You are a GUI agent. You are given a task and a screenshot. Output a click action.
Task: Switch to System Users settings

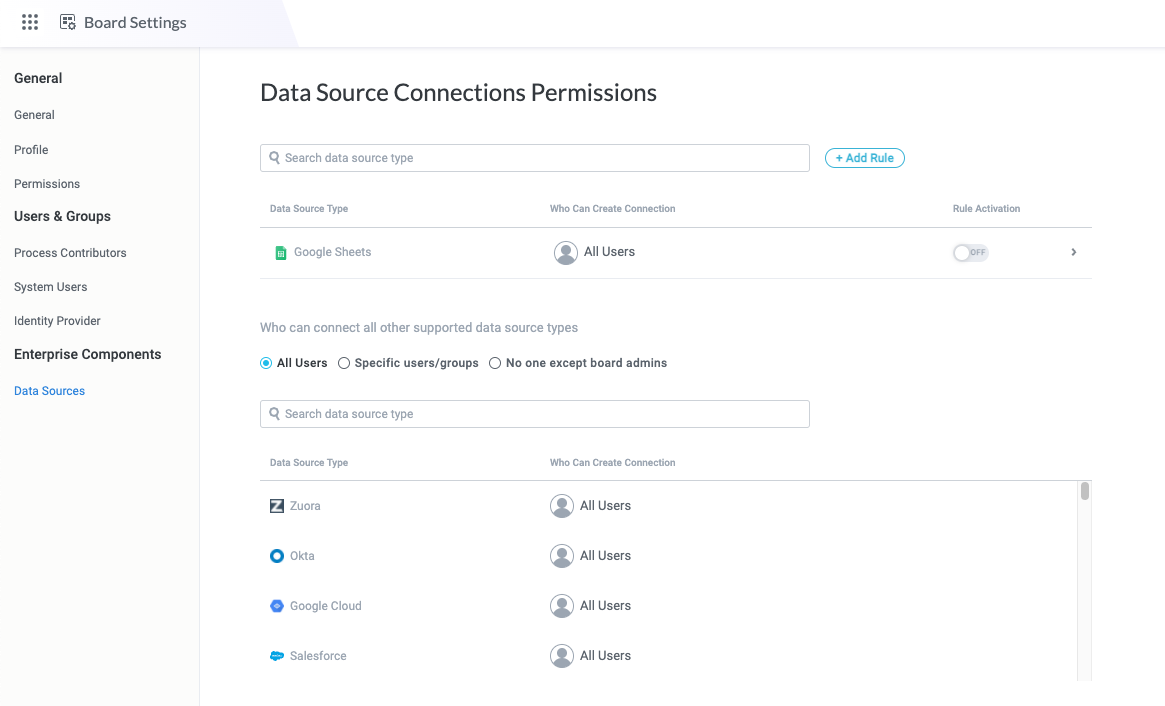[50, 286]
